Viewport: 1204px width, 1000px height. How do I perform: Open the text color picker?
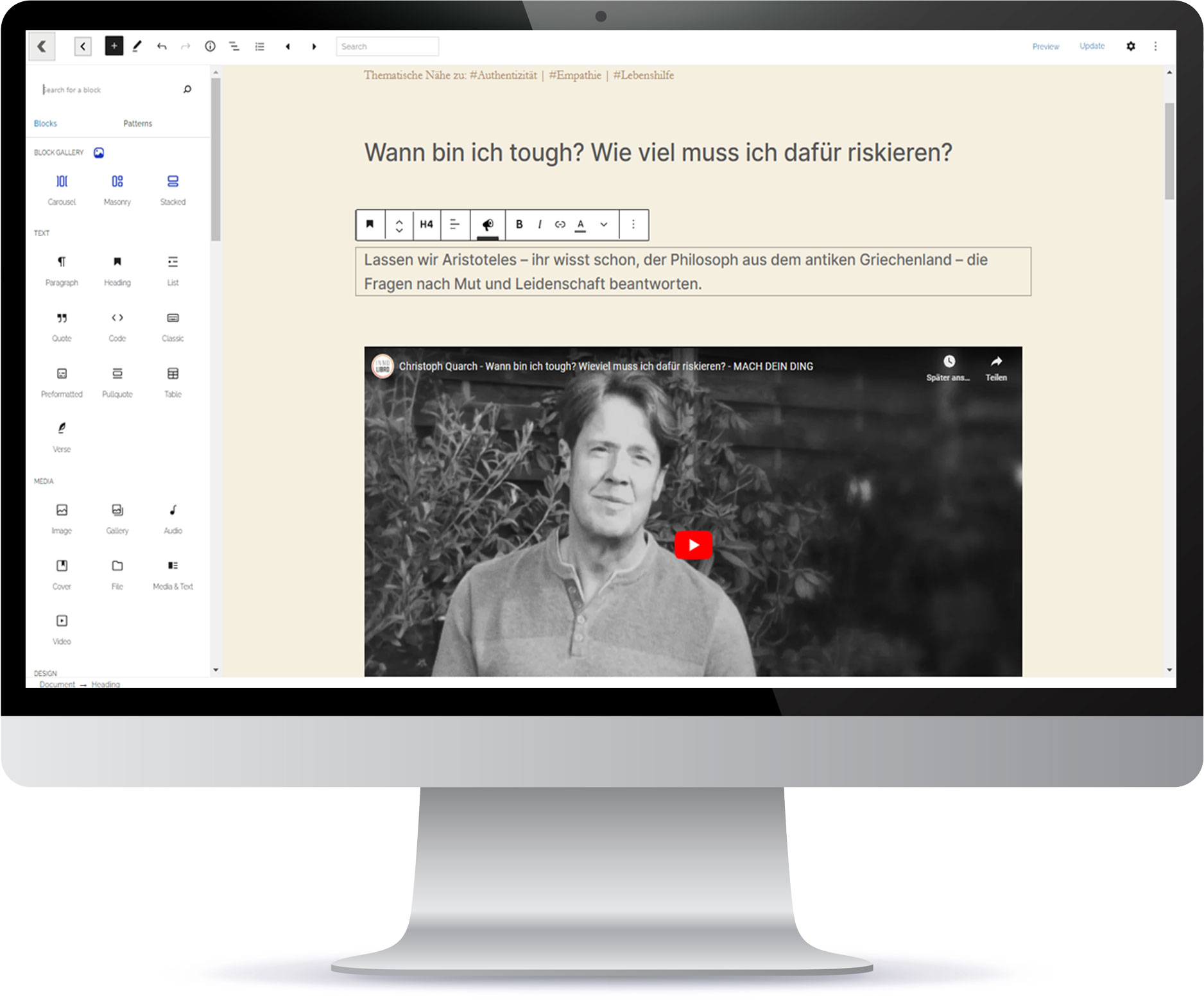(x=581, y=225)
